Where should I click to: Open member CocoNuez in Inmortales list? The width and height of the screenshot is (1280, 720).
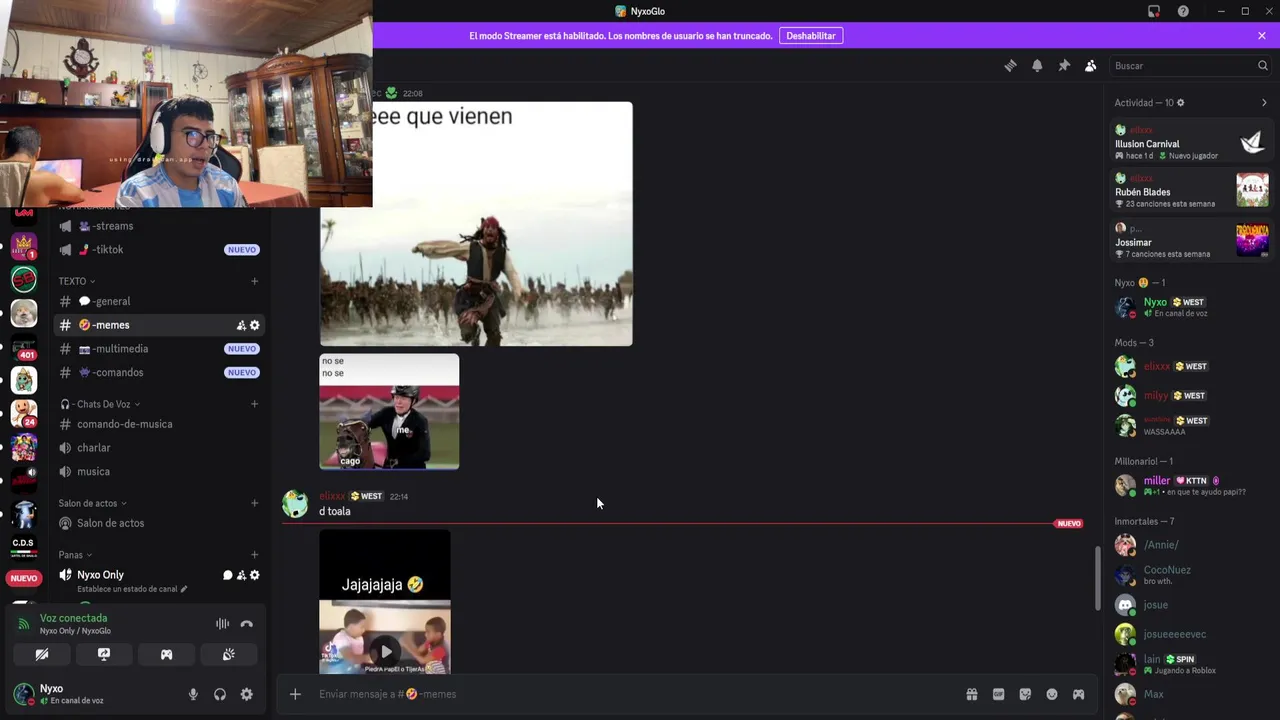click(1192, 575)
